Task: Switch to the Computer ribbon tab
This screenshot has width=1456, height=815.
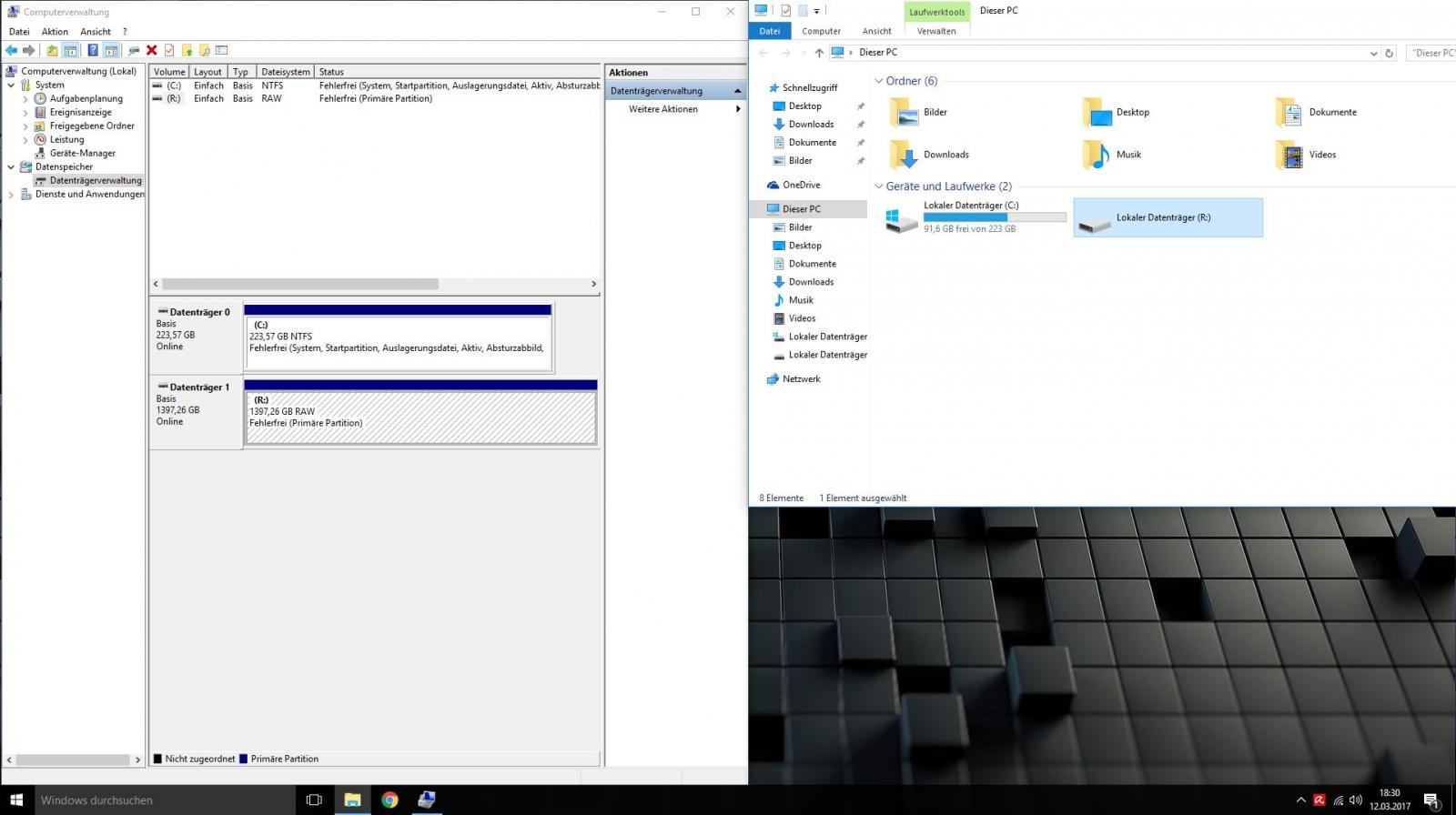Action: tap(821, 31)
